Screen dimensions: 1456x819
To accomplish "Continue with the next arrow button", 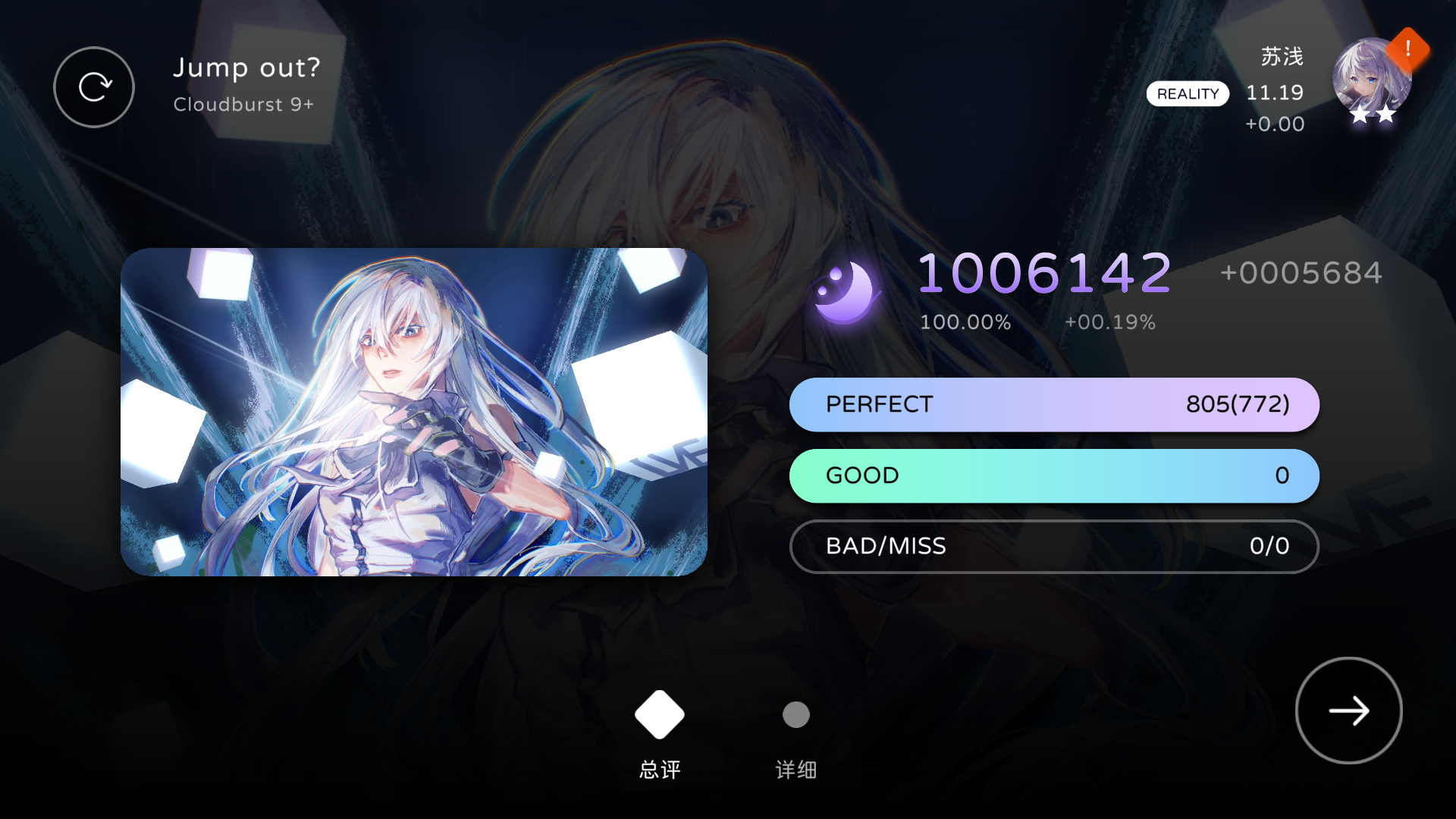I will tap(1348, 711).
